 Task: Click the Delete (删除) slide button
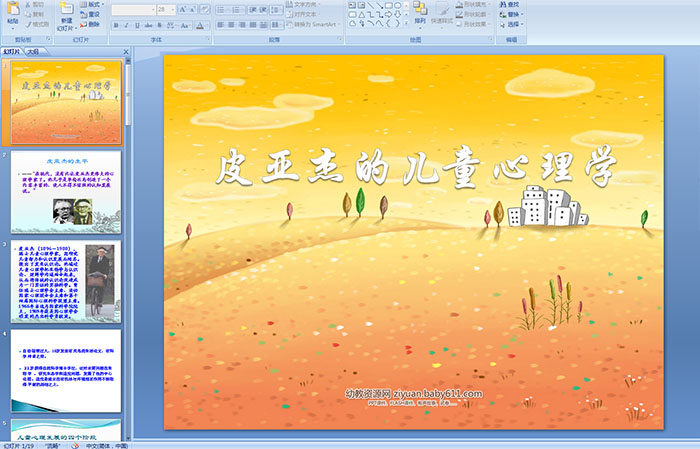click(x=89, y=24)
